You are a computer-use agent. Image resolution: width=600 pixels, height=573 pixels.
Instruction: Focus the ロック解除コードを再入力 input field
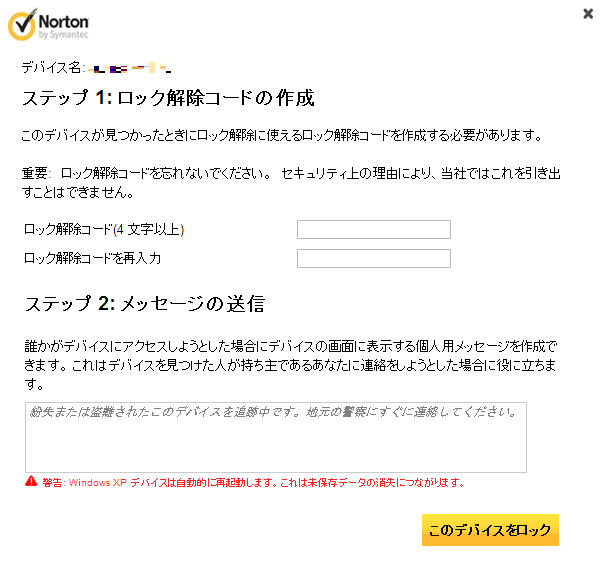(x=374, y=258)
